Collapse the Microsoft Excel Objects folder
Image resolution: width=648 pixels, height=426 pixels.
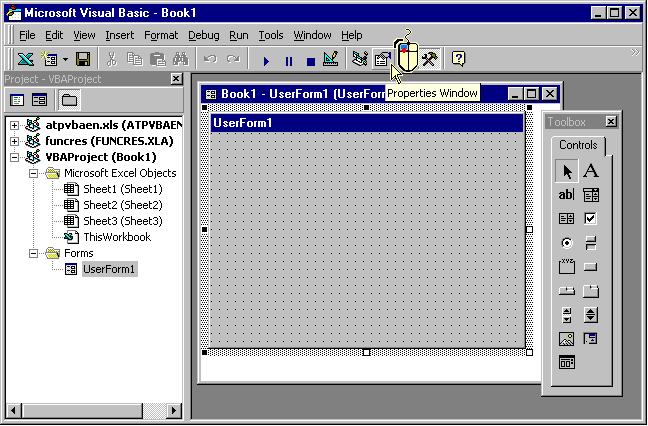[33, 173]
